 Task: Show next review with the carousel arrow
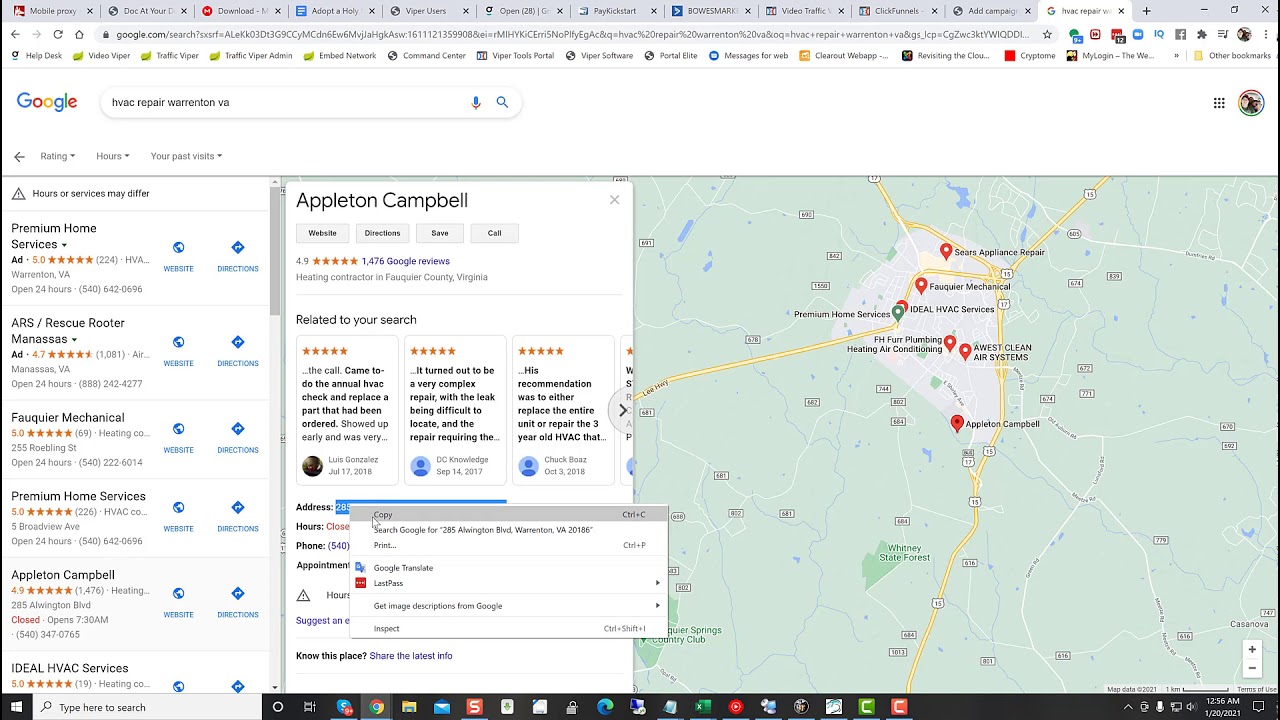click(x=622, y=410)
